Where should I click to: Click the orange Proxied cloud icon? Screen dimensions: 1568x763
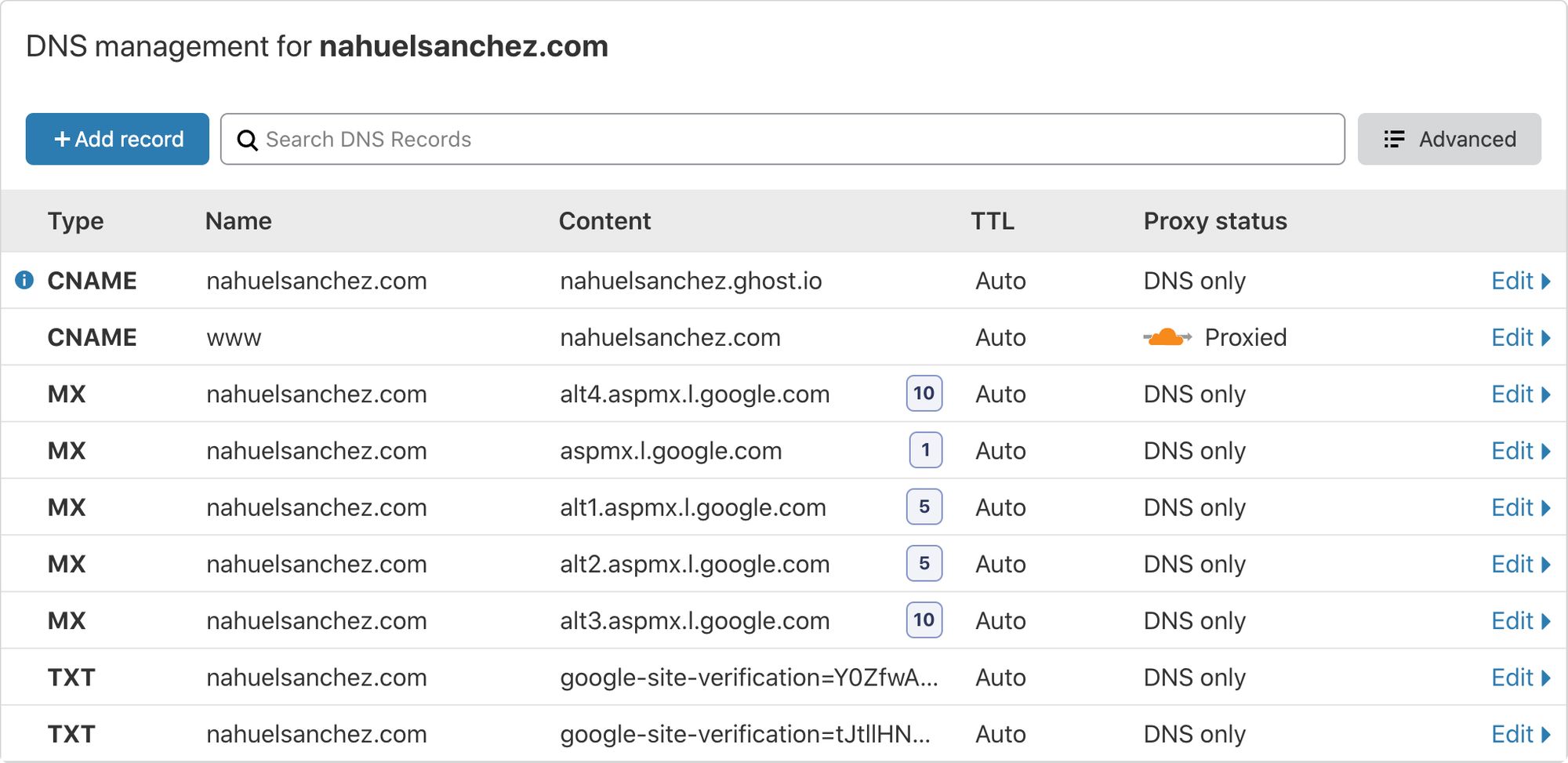pyautogui.click(x=1167, y=337)
